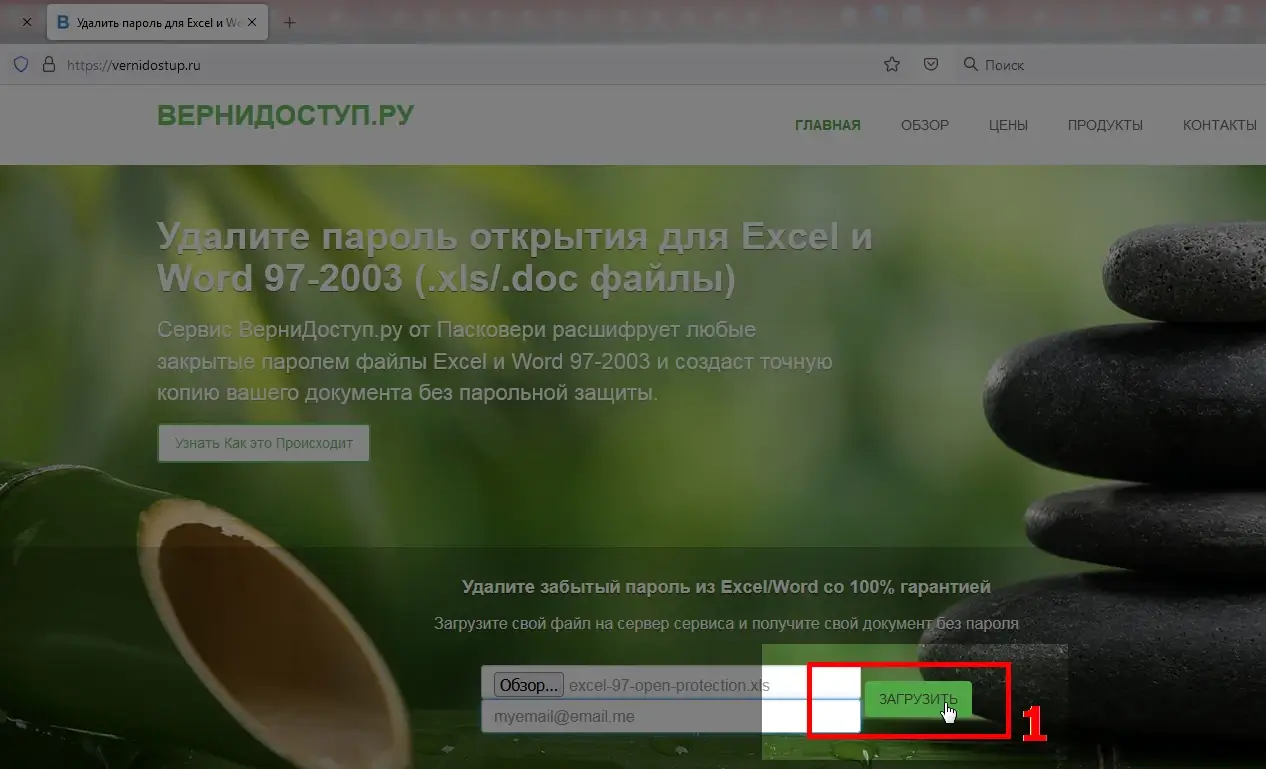Click the Обзор... file browse button
Screen dimensions: 1266x769
[528, 685]
